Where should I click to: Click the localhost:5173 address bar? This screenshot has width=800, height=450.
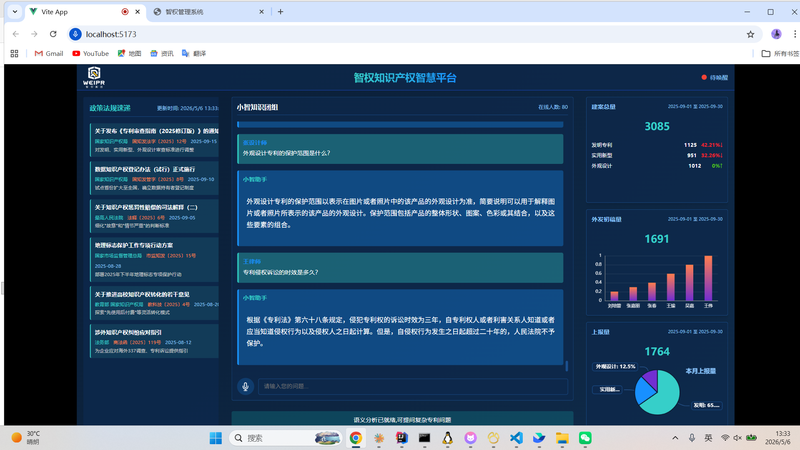pos(413,34)
